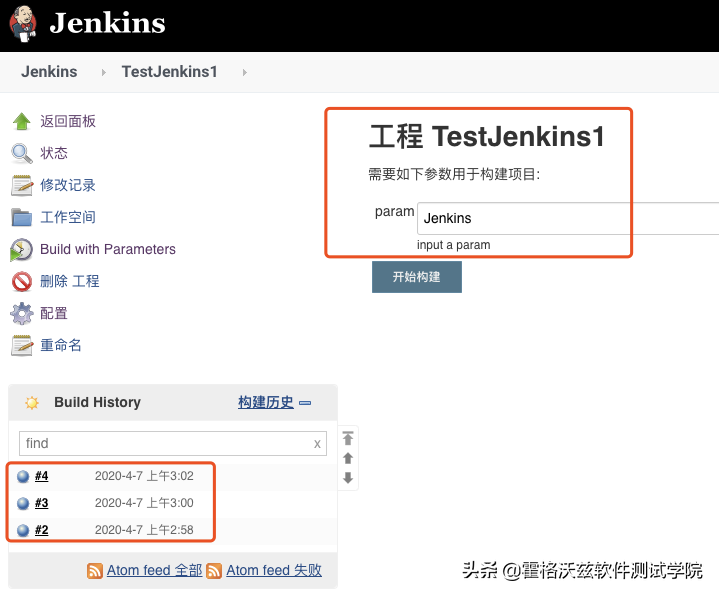Click the magnifying glass 状态 icon
719x596 pixels.
22,154
